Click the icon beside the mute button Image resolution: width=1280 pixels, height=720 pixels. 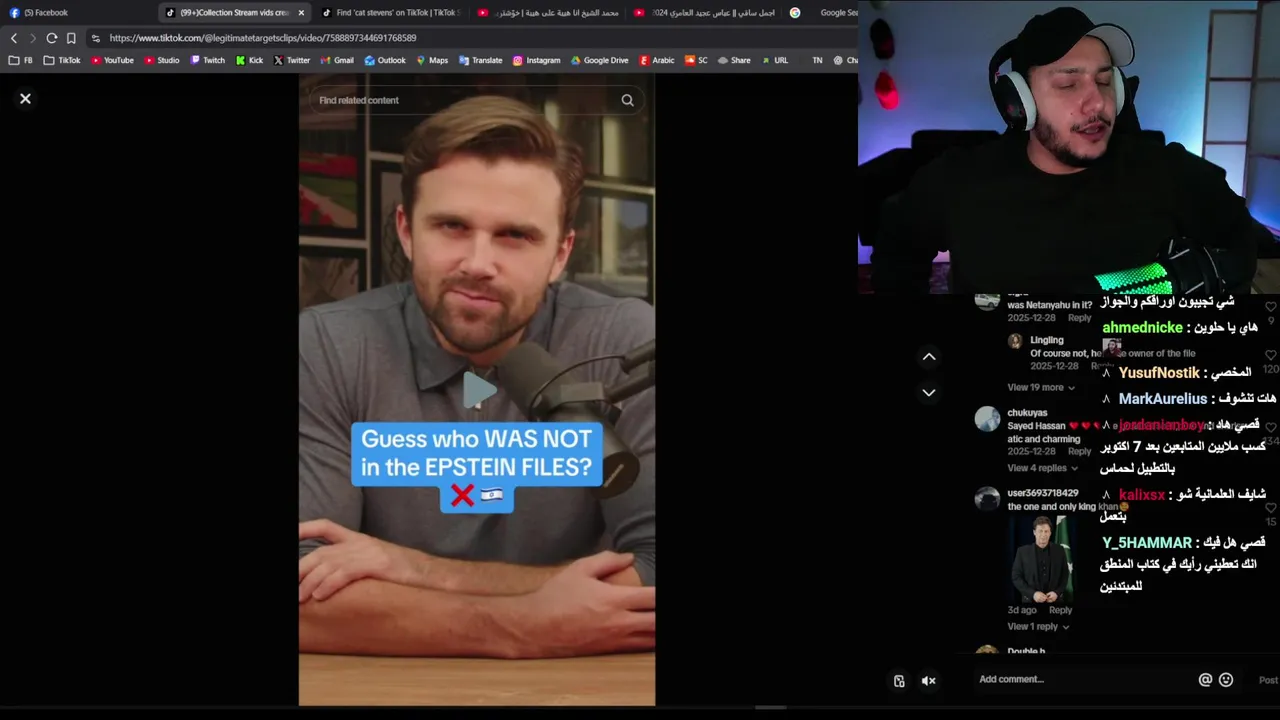pos(899,681)
